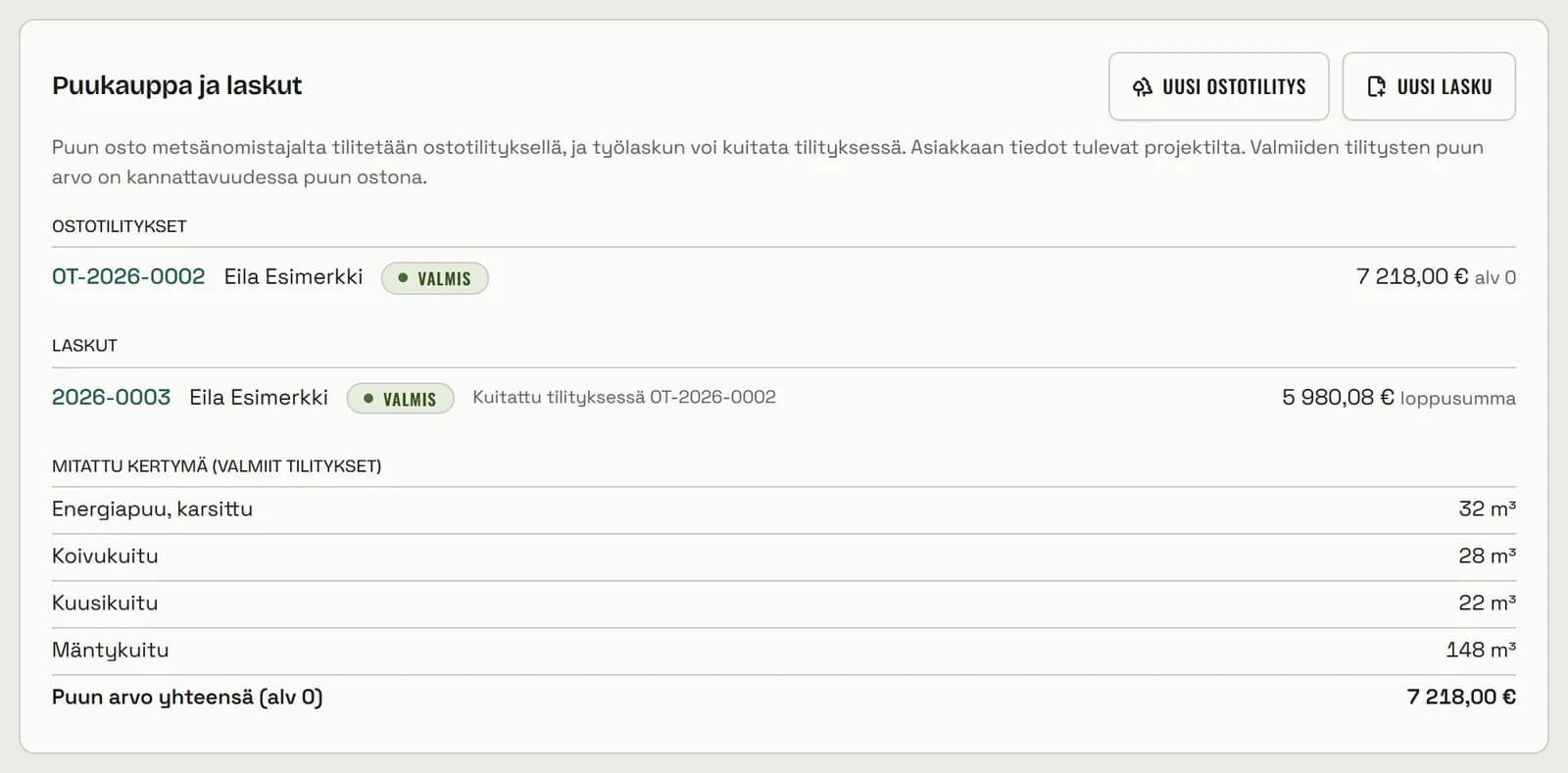Click the Laskut section label
The width and height of the screenshot is (1568, 773).
click(84, 346)
